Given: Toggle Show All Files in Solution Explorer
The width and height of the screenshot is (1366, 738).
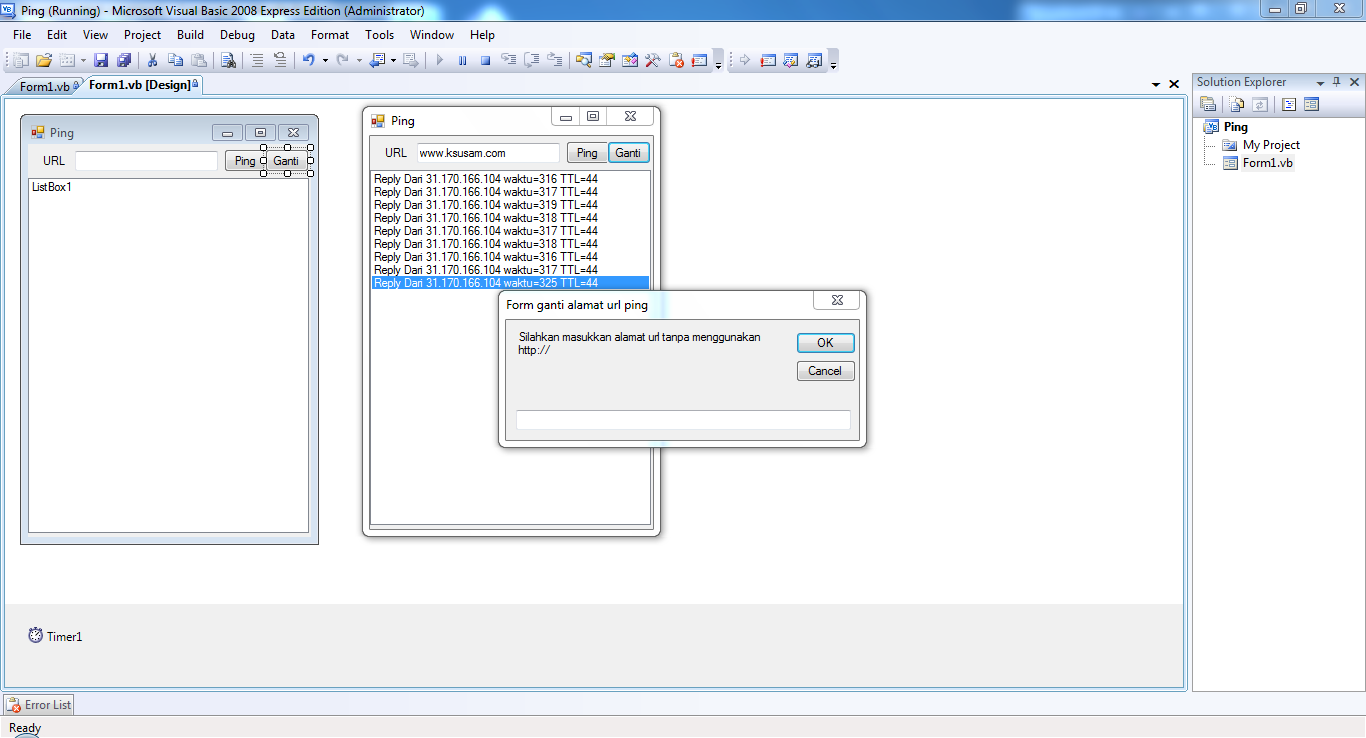Looking at the screenshot, I should pos(1237,104).
